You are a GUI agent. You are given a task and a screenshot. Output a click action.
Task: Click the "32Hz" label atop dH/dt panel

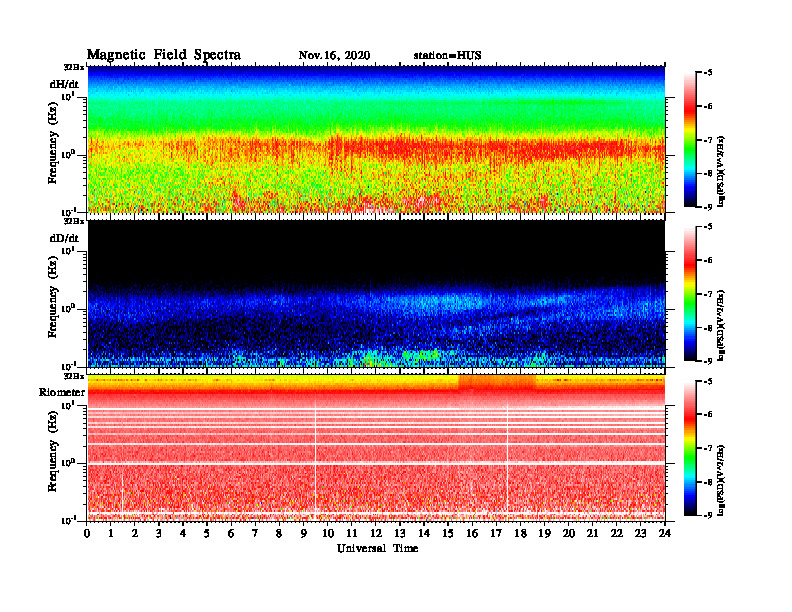pos(74,67)
